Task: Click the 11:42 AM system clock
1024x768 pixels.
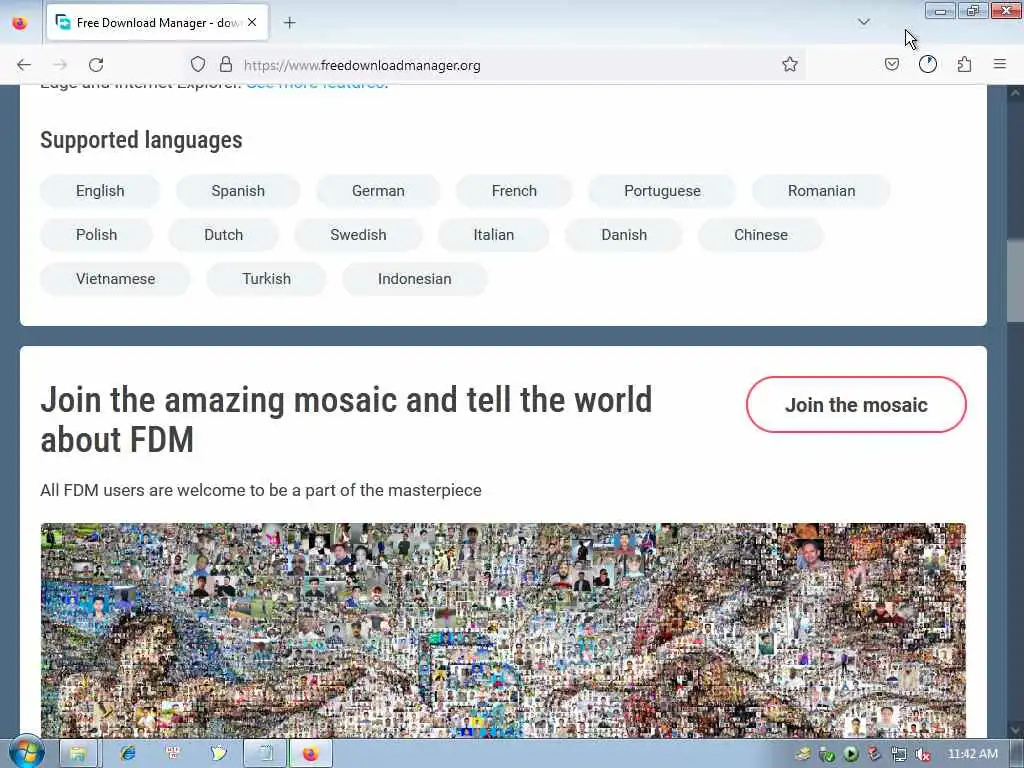Action: pos(972,754)
